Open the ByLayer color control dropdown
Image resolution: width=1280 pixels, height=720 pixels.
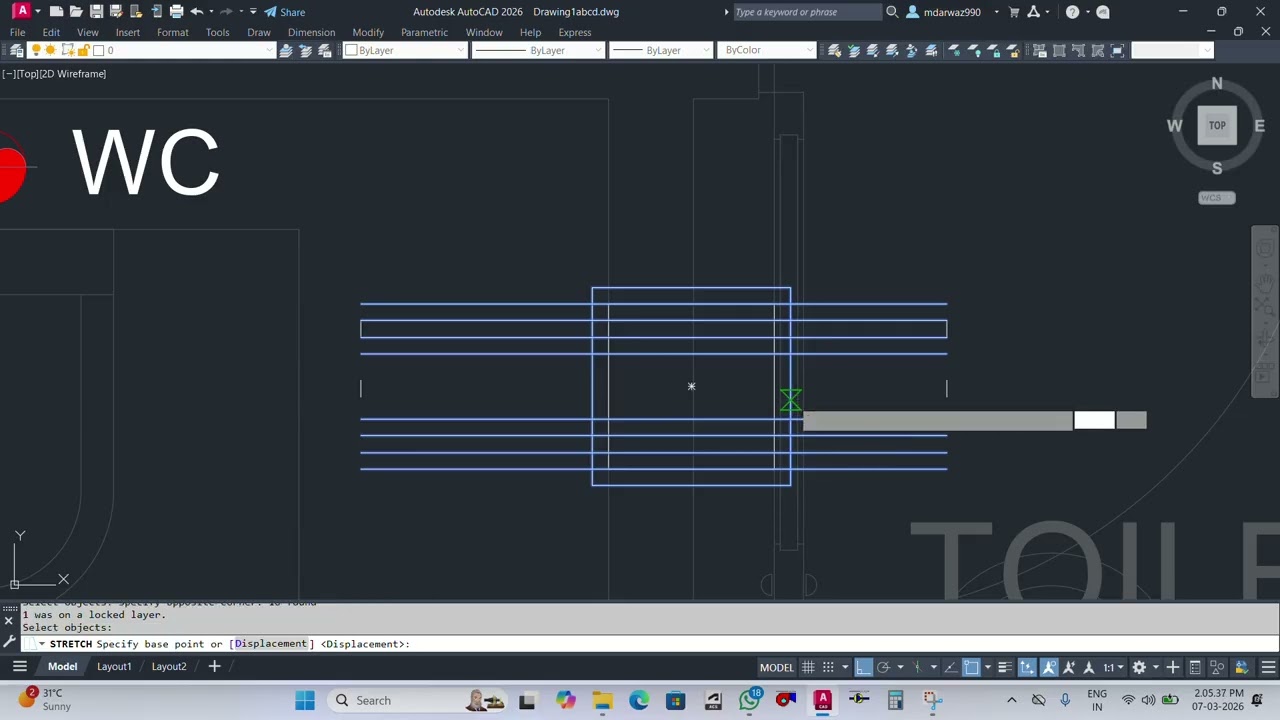tap(461, 50)
